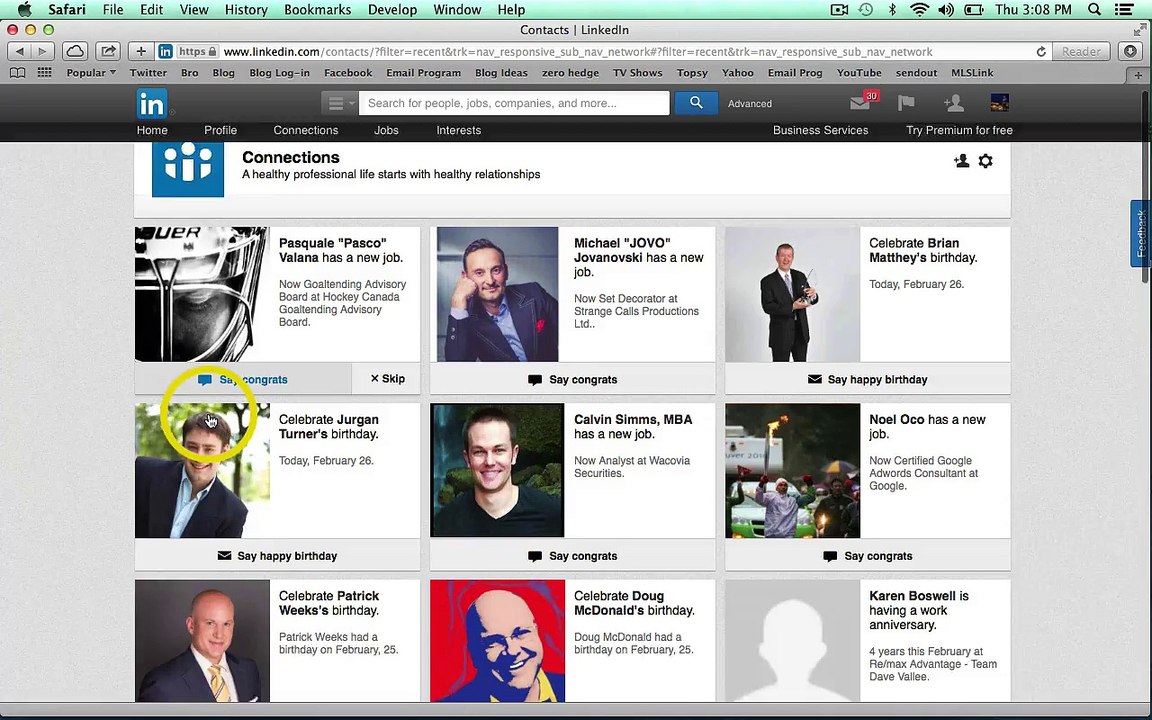Screen dimensions: 1152x720
Task: Open Connections settings gear icon
Action: pyautogui.click(x=986, y=161)
